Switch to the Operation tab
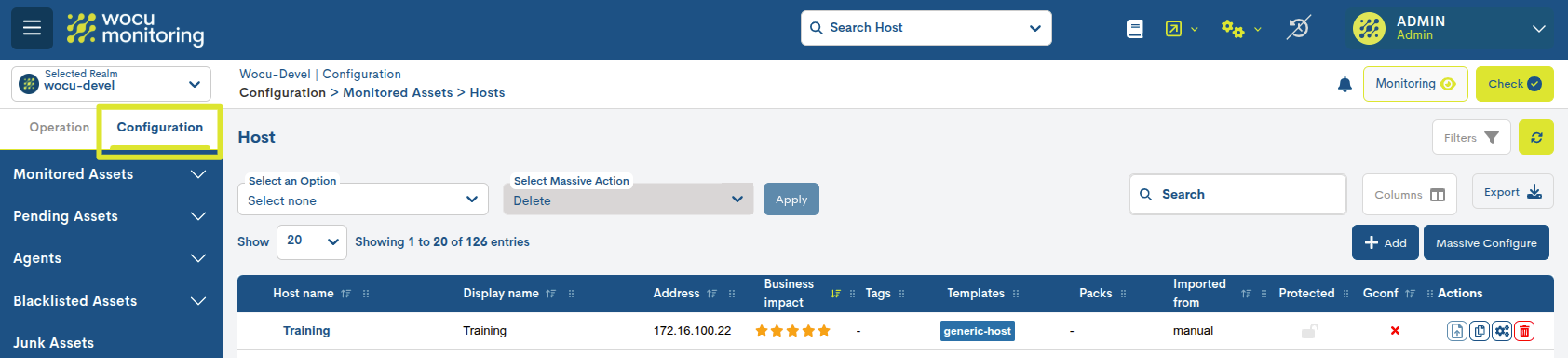Screen dimensions: 1568x358 coord(60,128)
